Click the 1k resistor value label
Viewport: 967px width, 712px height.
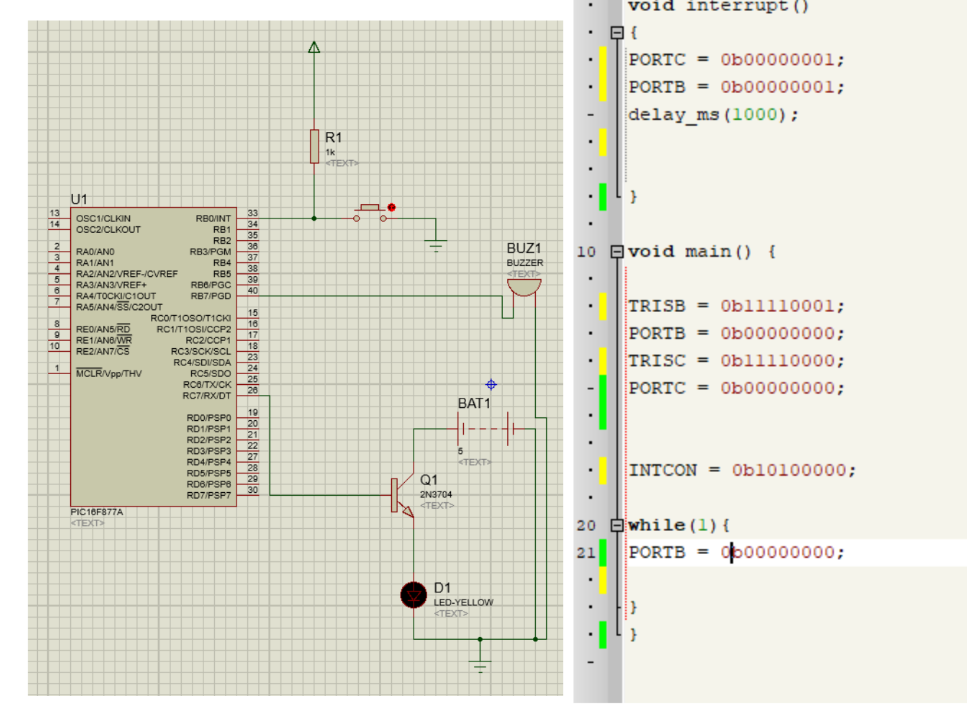(331, 152)
